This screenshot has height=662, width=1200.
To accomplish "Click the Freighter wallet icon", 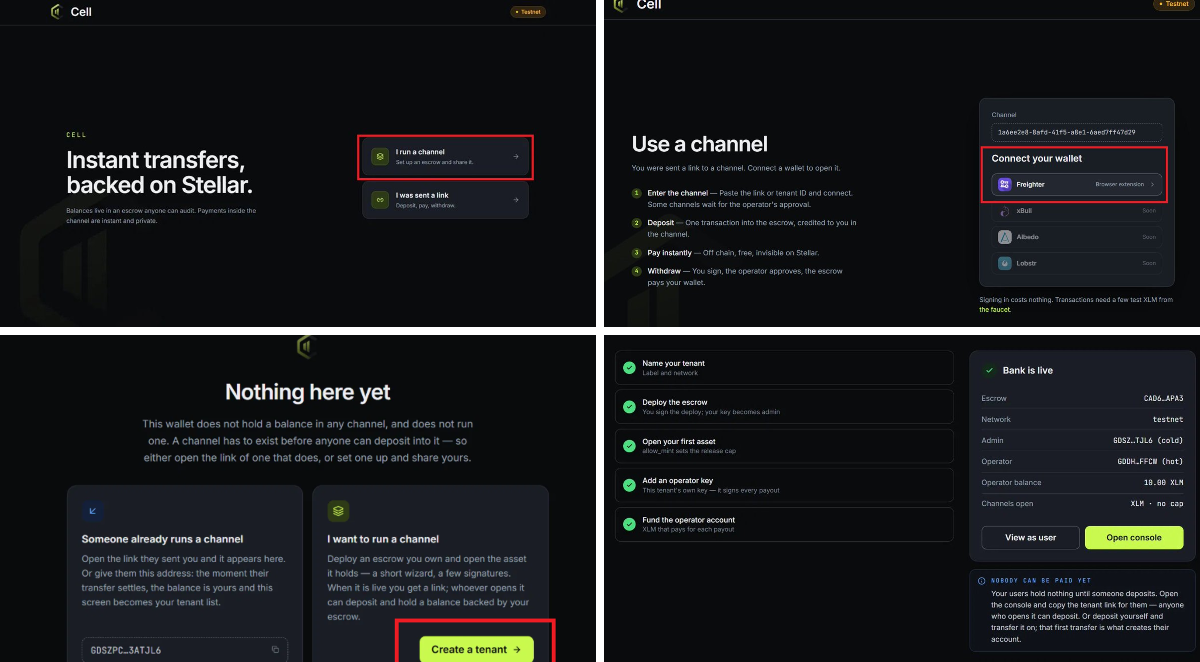I will pos(1004,185).
